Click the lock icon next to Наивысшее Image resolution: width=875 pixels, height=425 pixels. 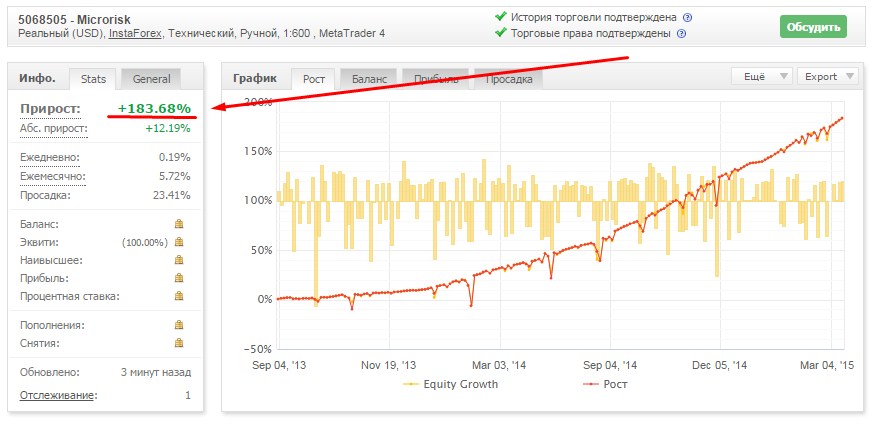click(180, 260)
